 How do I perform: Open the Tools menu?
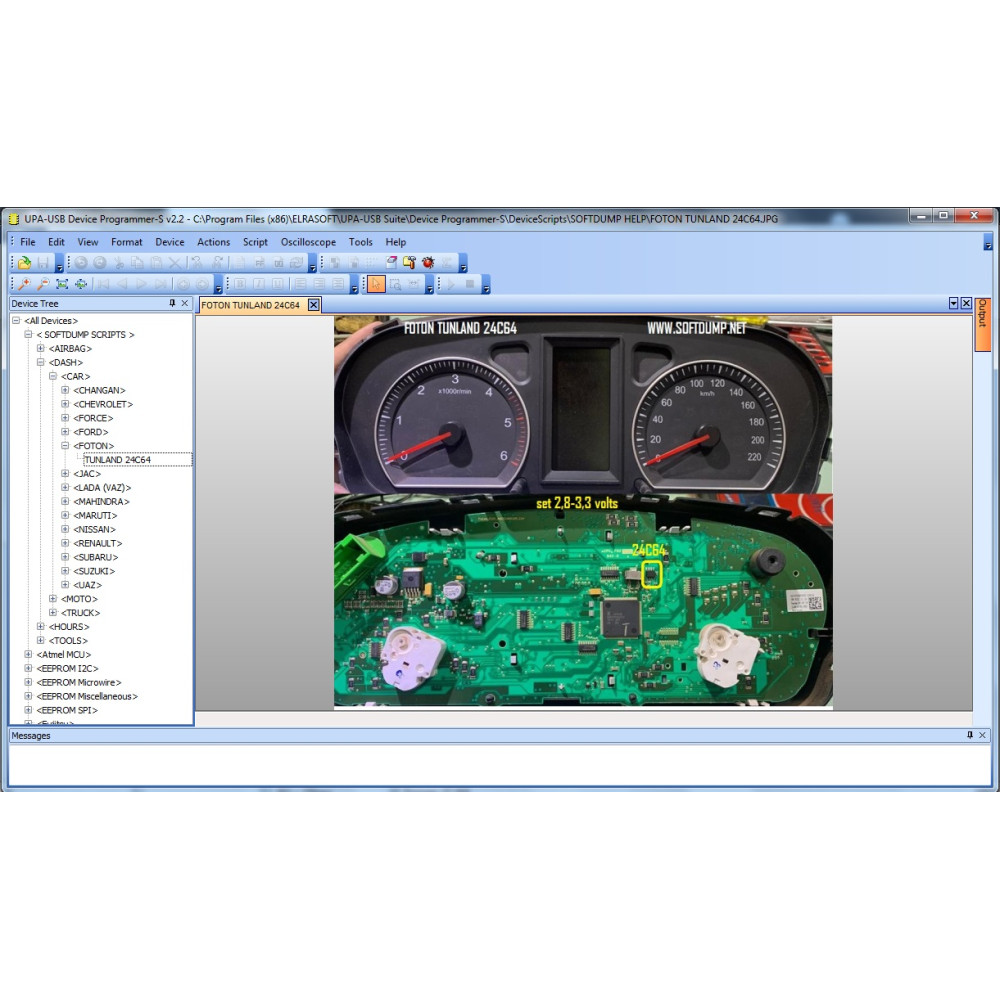(x=360, y=242)
